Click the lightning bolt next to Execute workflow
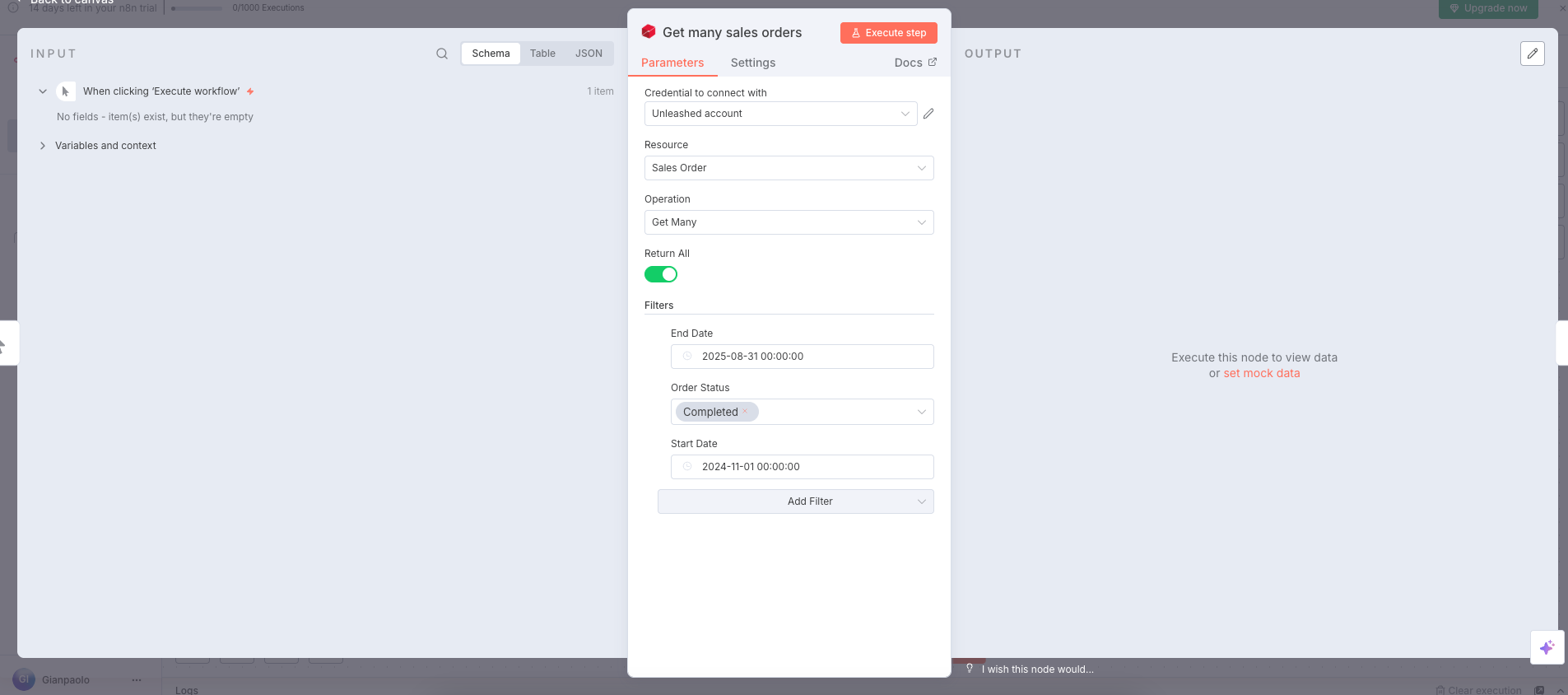 click(x=250, y=91)
